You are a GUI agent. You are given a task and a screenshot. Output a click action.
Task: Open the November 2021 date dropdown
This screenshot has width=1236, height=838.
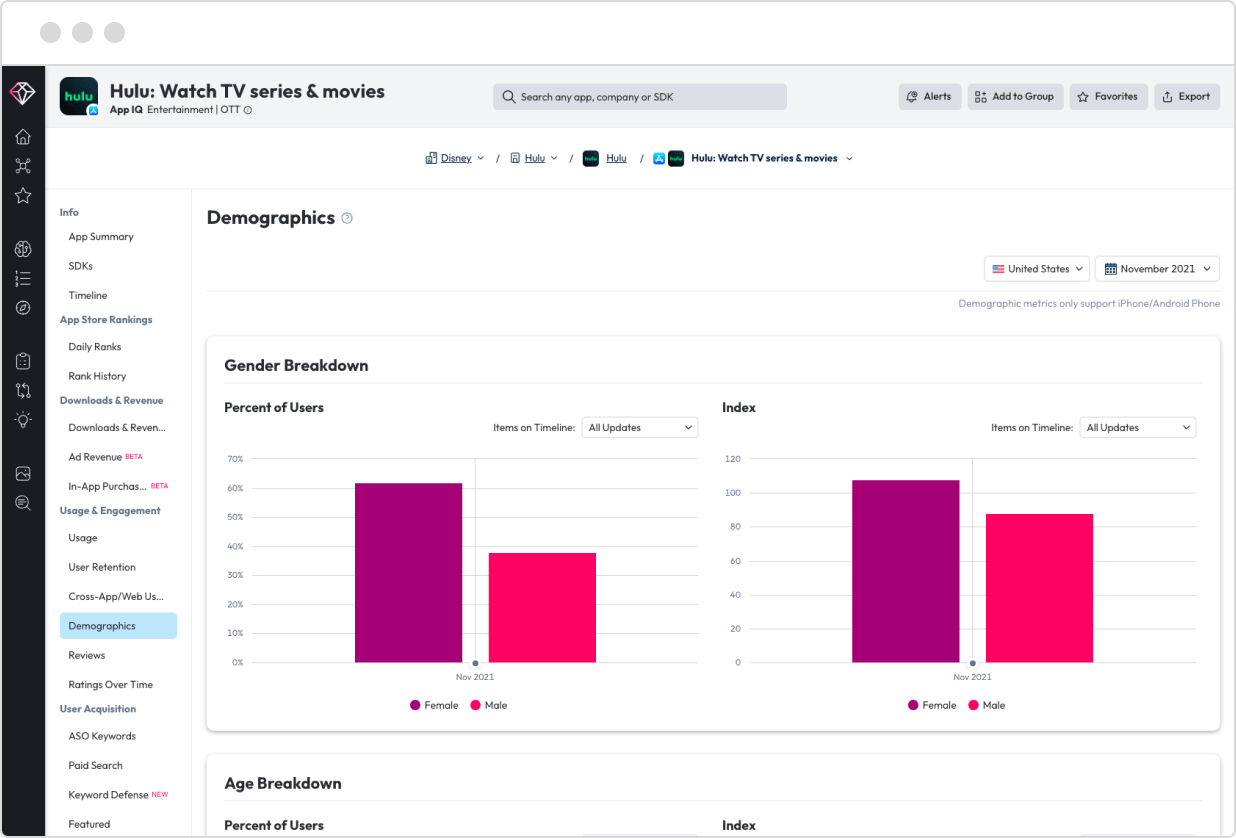coord(1156,269)
